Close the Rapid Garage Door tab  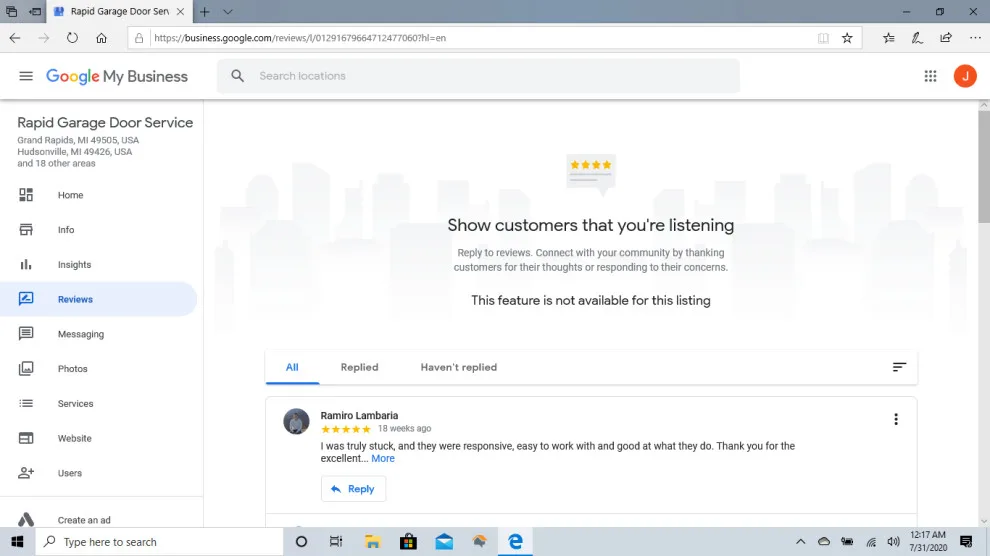(x=180, y=11)
